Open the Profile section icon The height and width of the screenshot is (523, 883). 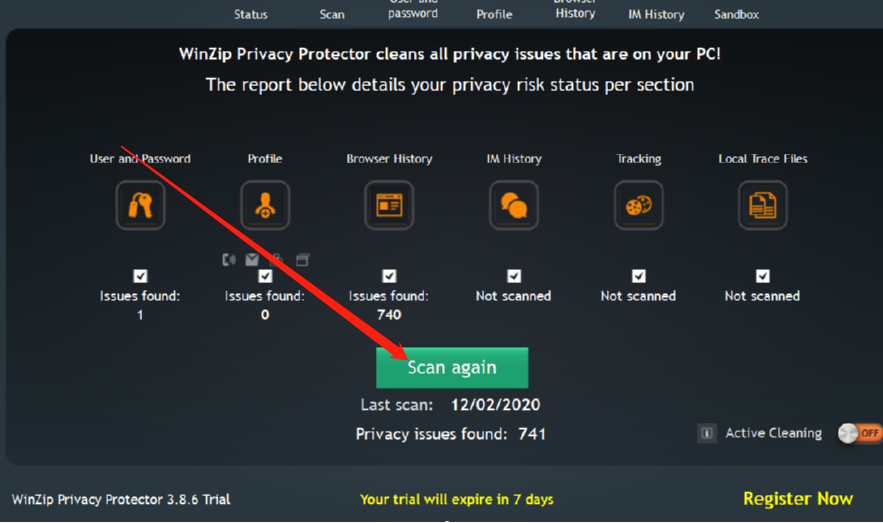point(265,205)
